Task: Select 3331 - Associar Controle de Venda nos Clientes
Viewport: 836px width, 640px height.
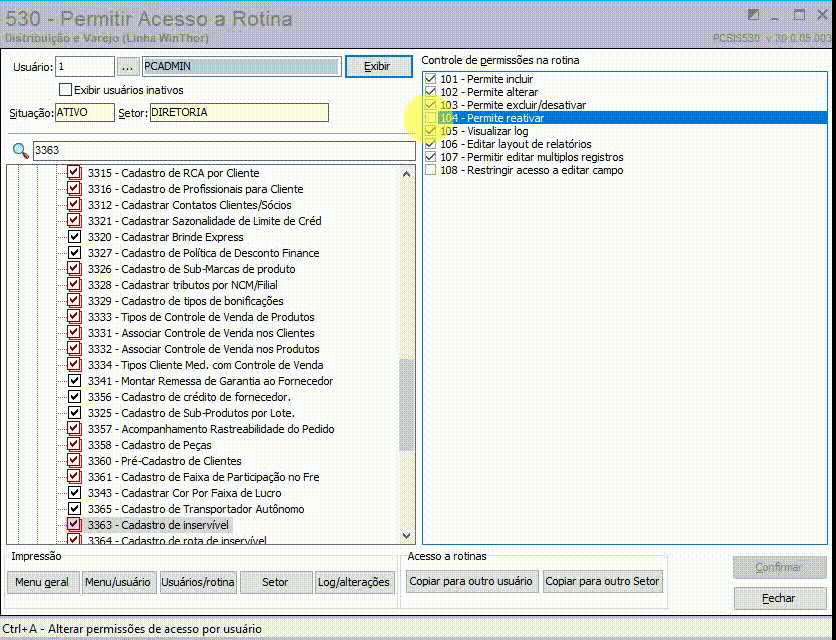Action: pyautogui.click(x=201, y=333)
